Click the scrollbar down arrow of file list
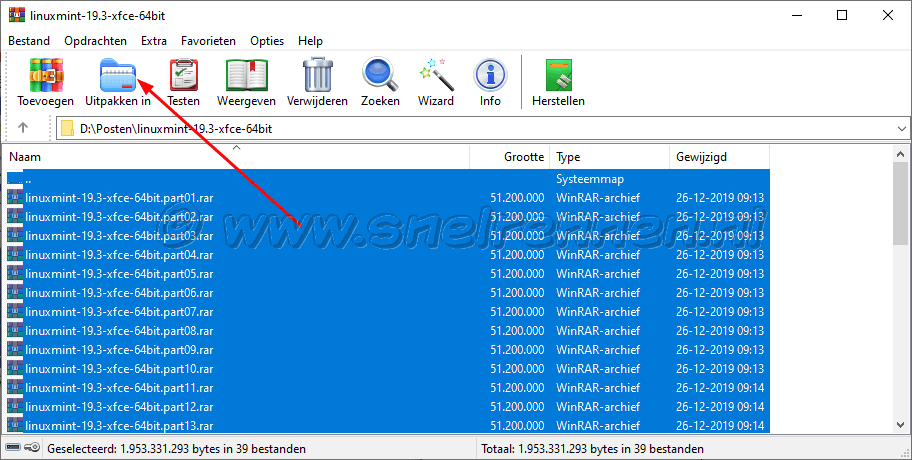Viewport: 912px width, 460px height. 900,425
